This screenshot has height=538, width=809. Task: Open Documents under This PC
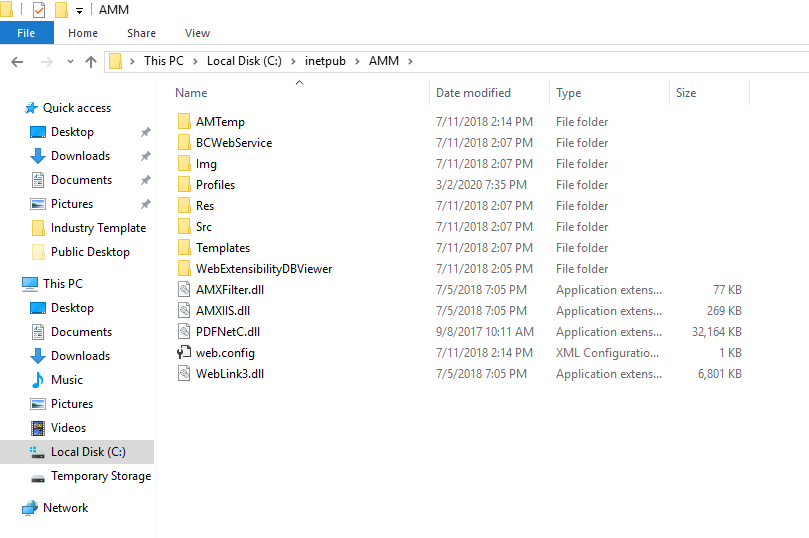tap(81, 332)
